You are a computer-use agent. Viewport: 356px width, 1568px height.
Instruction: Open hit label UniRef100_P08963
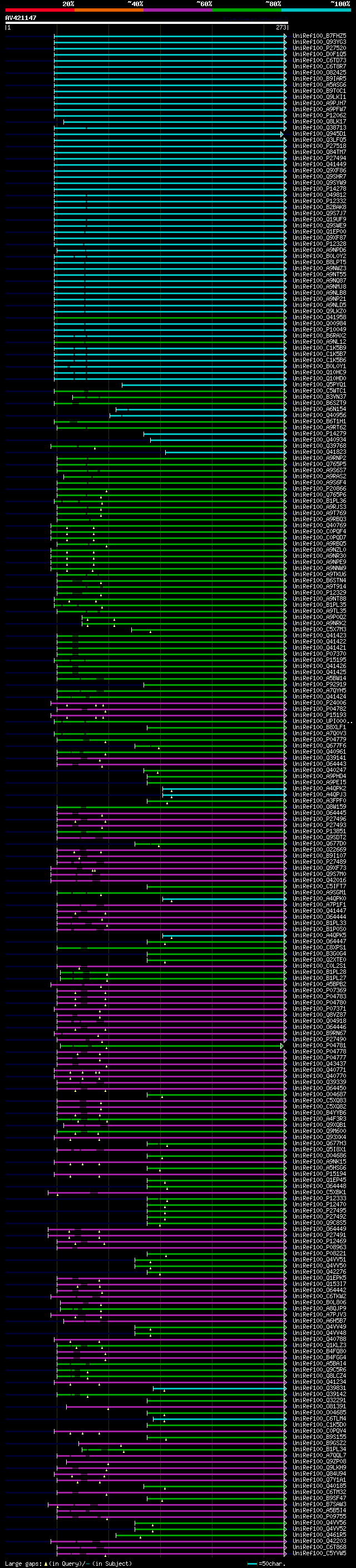pos(319,1247)
